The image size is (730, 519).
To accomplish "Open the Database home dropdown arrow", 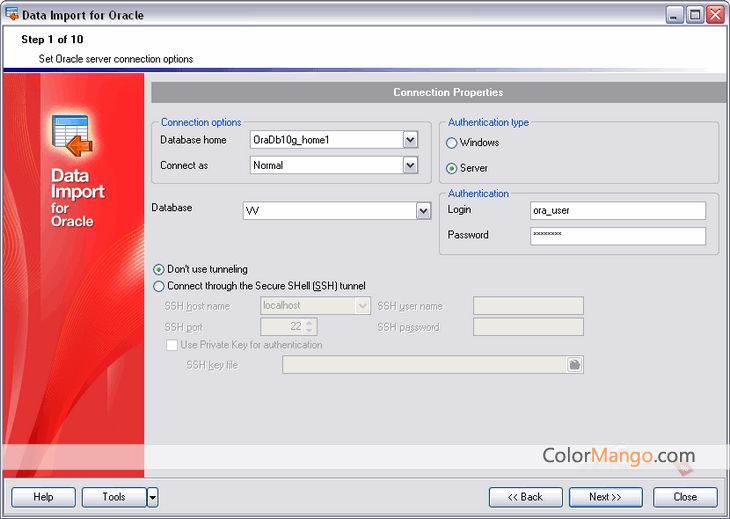I will coord(410,140).
